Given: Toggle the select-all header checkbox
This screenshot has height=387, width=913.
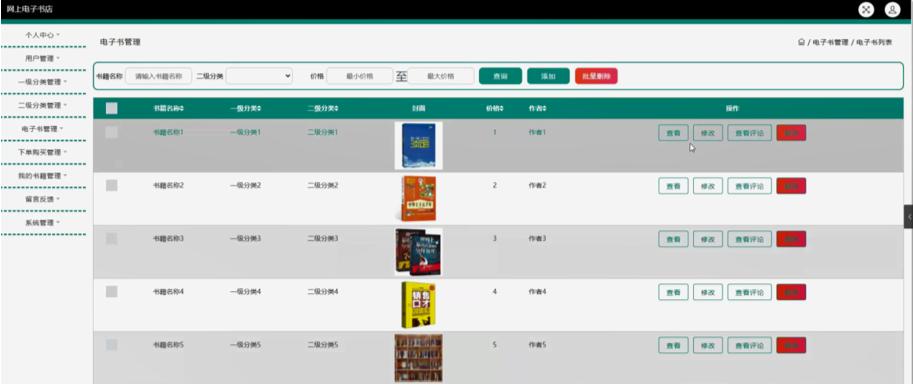Looking at the screenshot, I should [111, 108].
